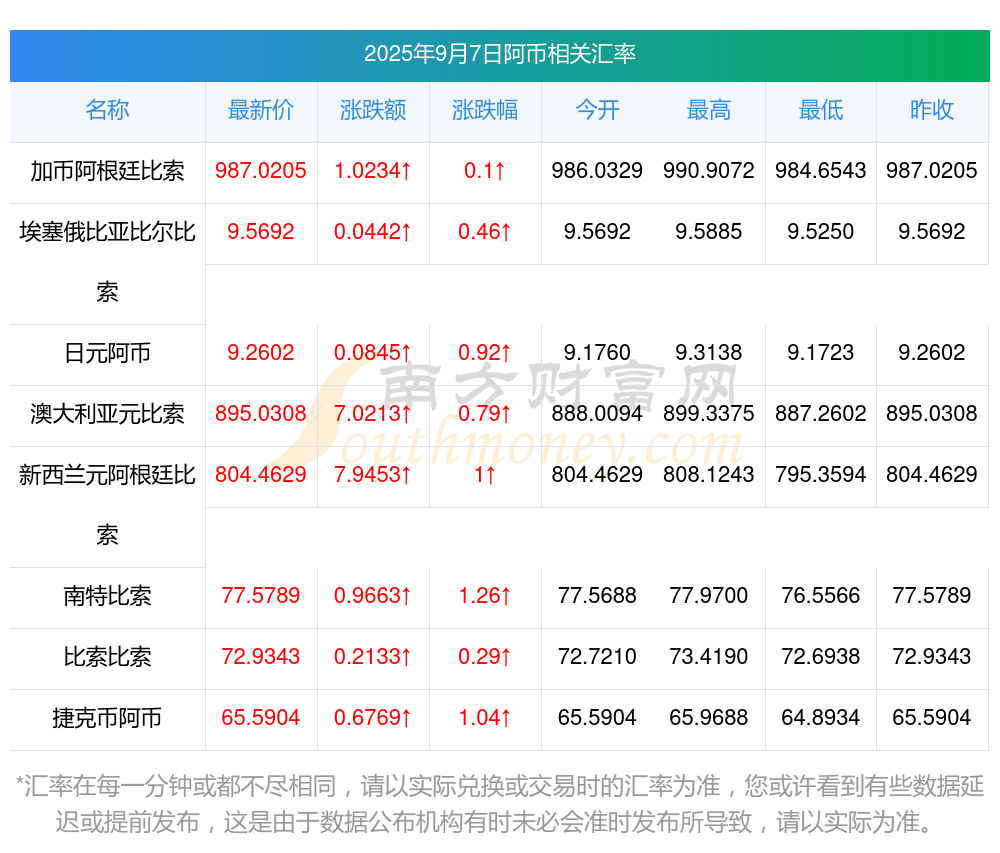Image resolution: width=1000 pixels, height=853 pixels.
Task: Select the 比索比索 row name
Action: (107, 657)
